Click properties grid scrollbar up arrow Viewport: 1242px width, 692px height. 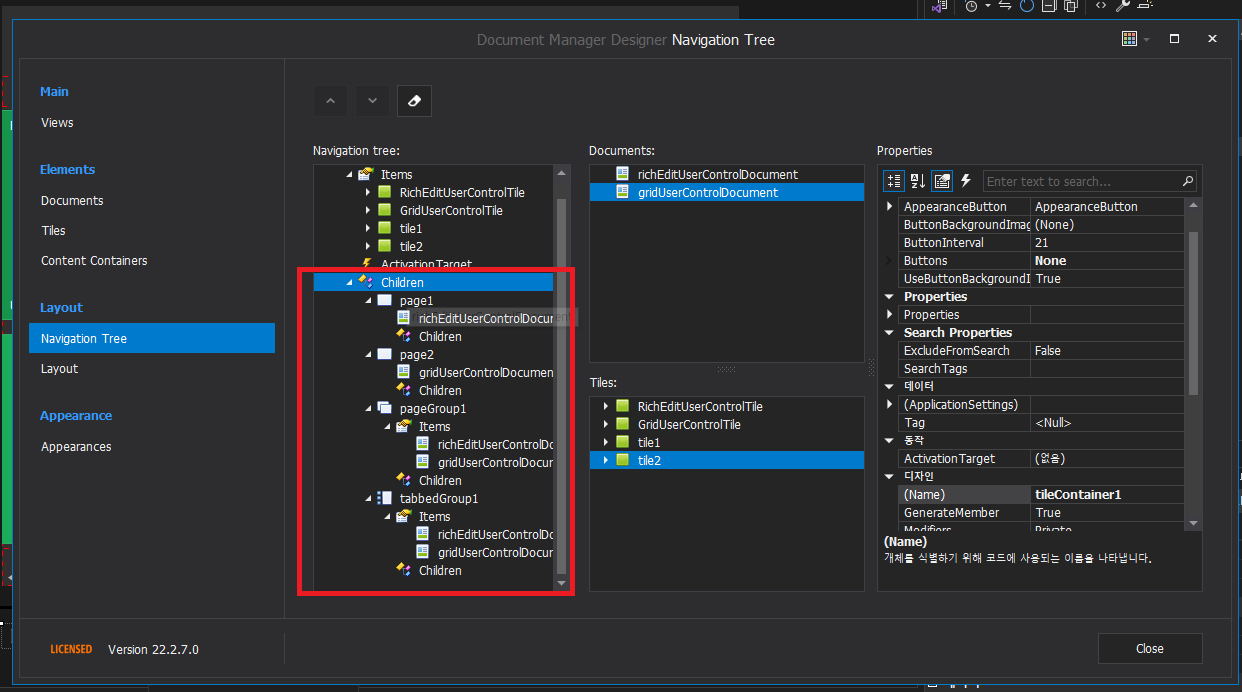pos(1192,205)
